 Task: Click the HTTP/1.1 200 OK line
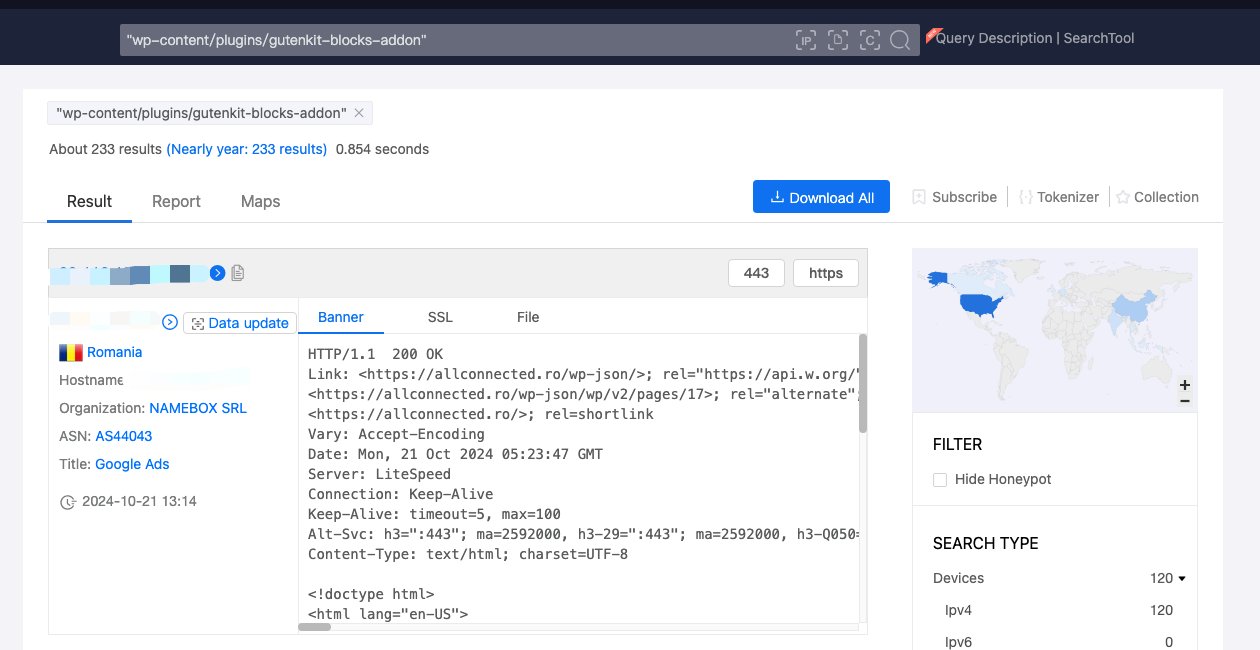click(x=375, y=354)
